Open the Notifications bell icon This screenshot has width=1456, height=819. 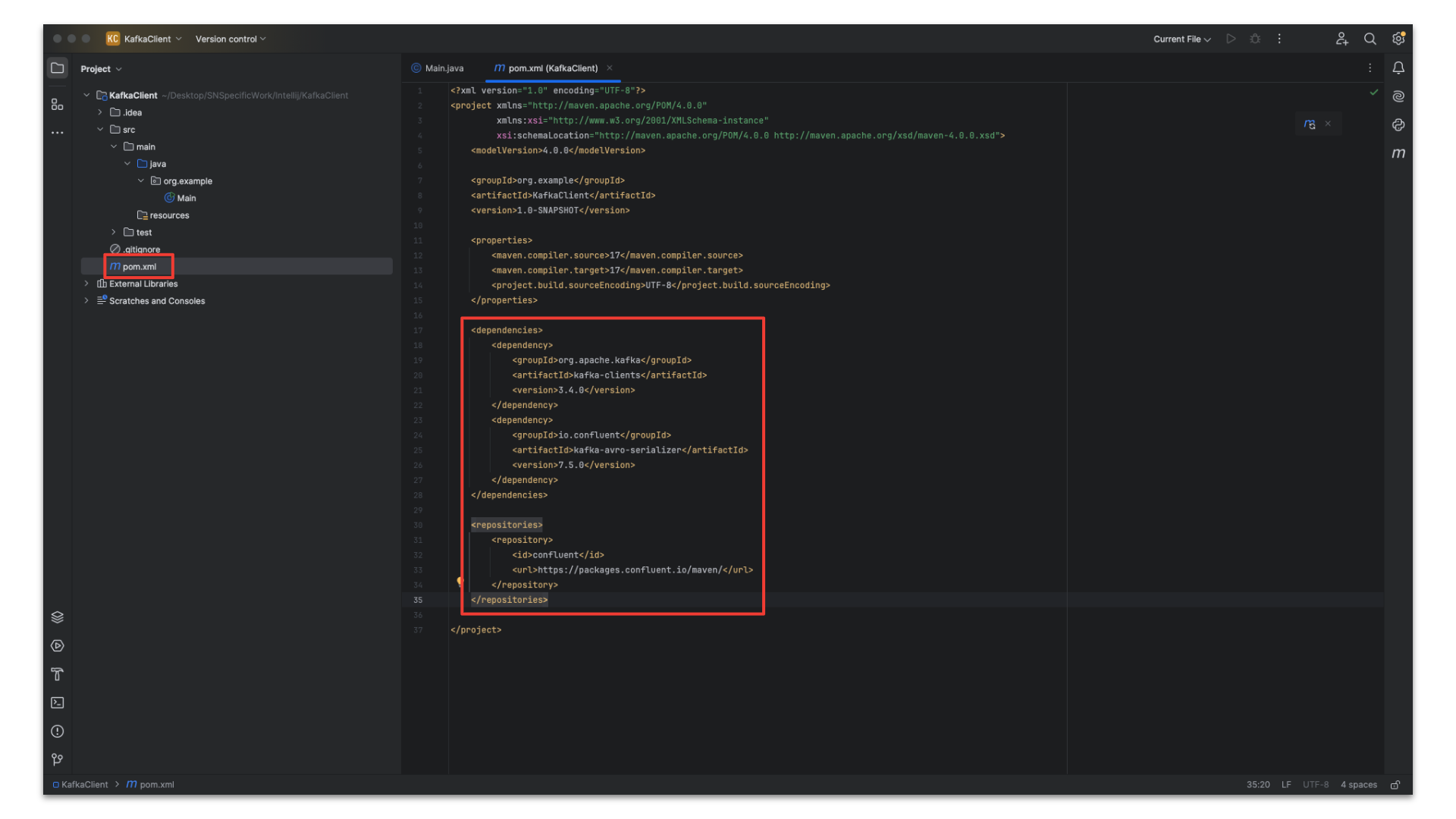coord(1398,68)
